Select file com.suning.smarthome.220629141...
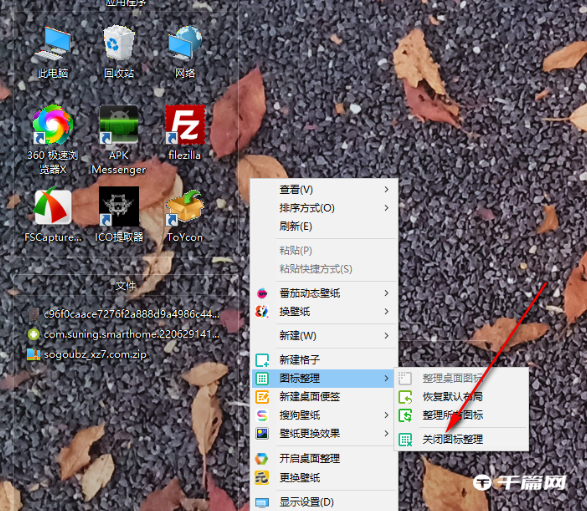 coord(124,334)
